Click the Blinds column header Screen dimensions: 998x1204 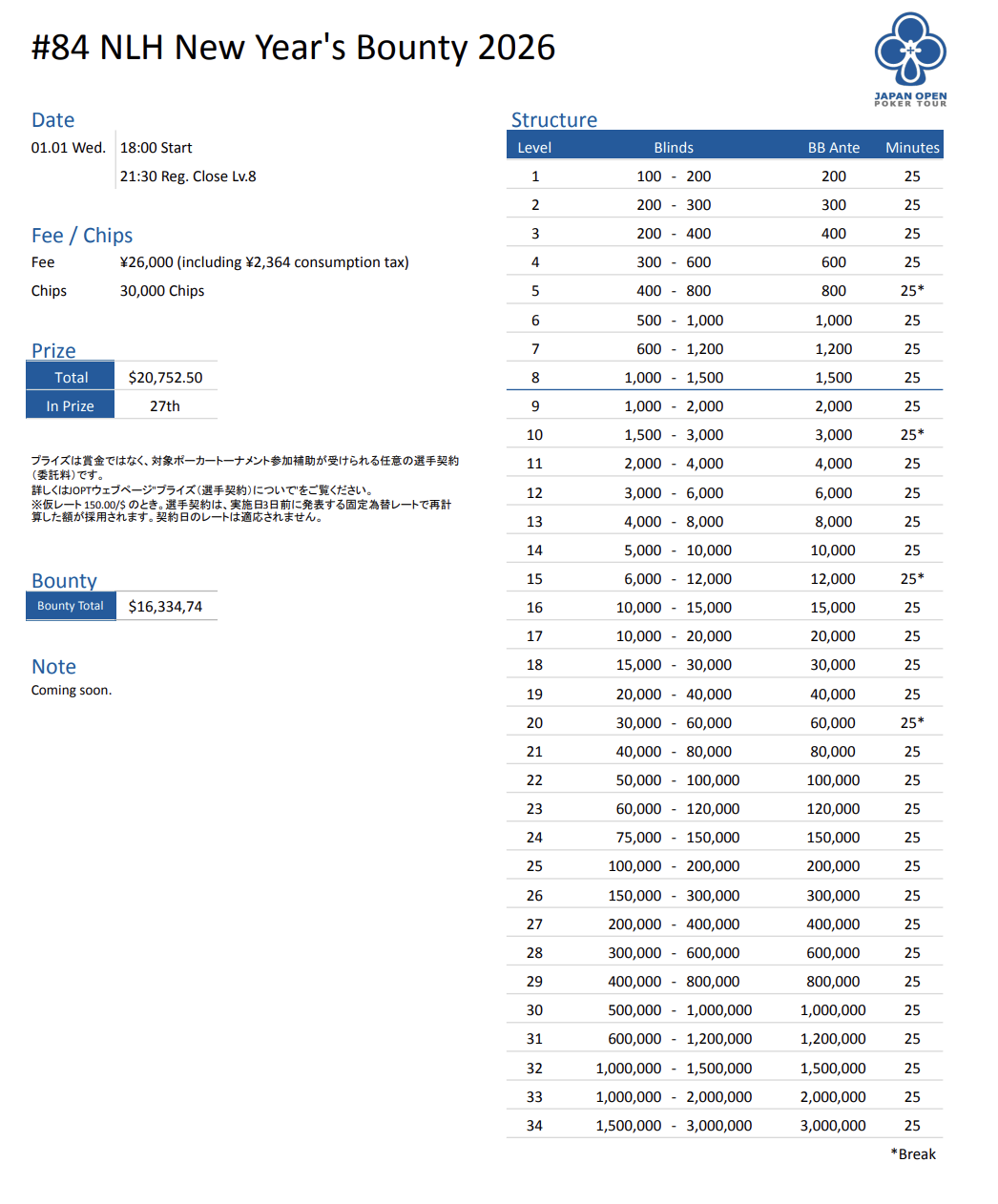(x=674, y=147)
